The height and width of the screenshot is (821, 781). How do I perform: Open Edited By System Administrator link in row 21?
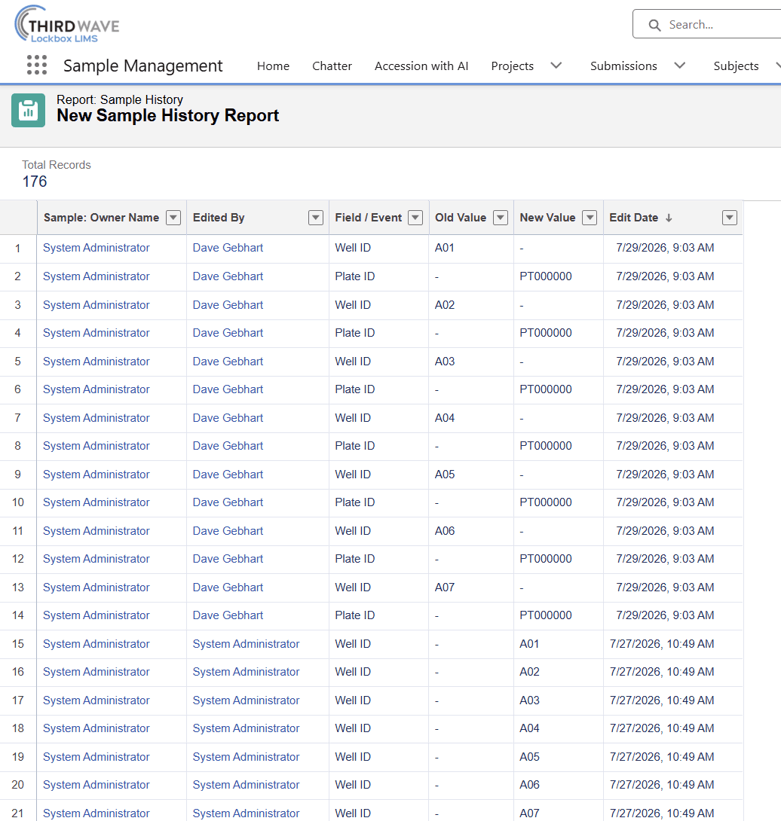(x=246, y=813)
